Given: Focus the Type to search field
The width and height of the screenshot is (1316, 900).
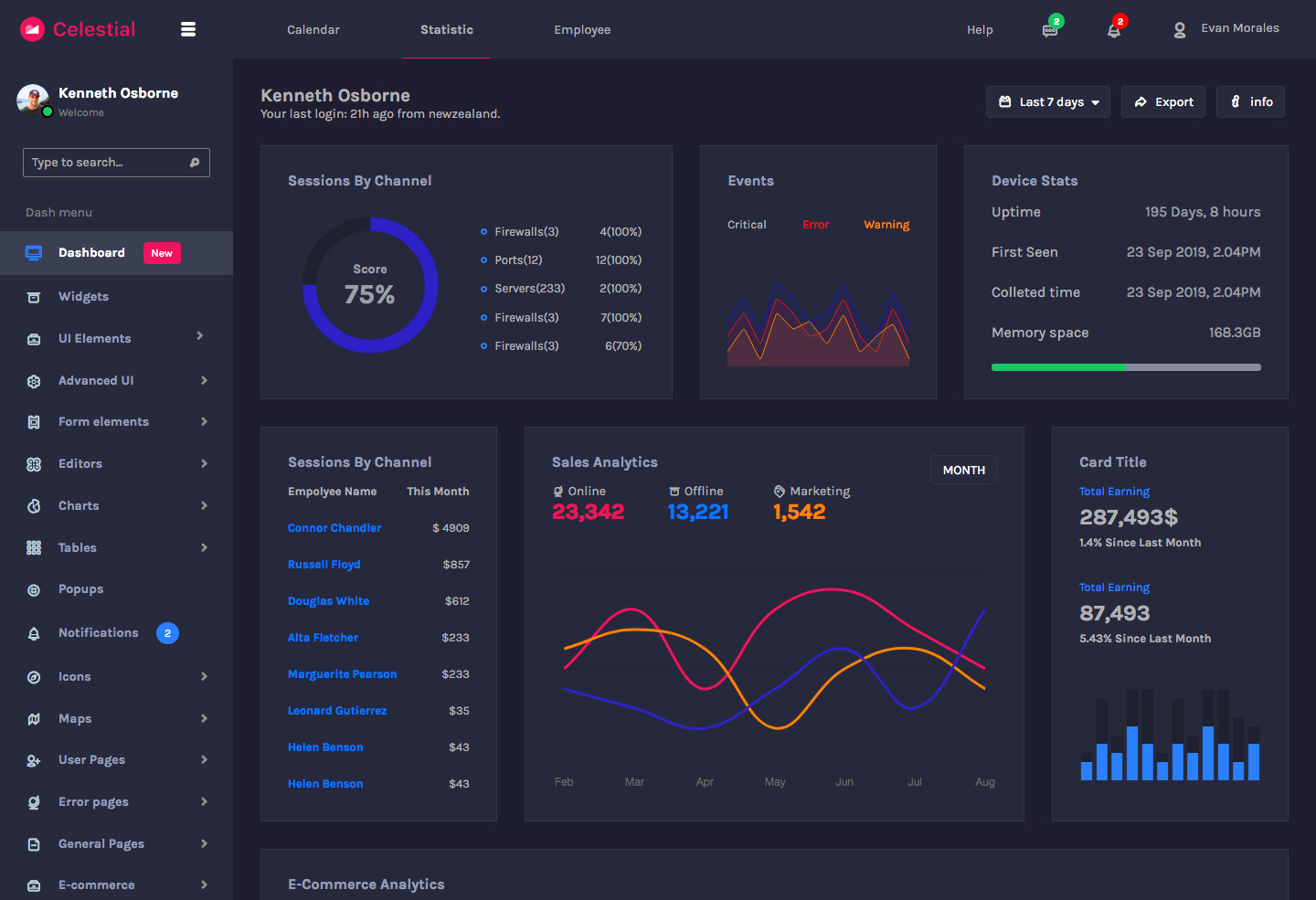Looking at the screenshot, I should [105, 163].
